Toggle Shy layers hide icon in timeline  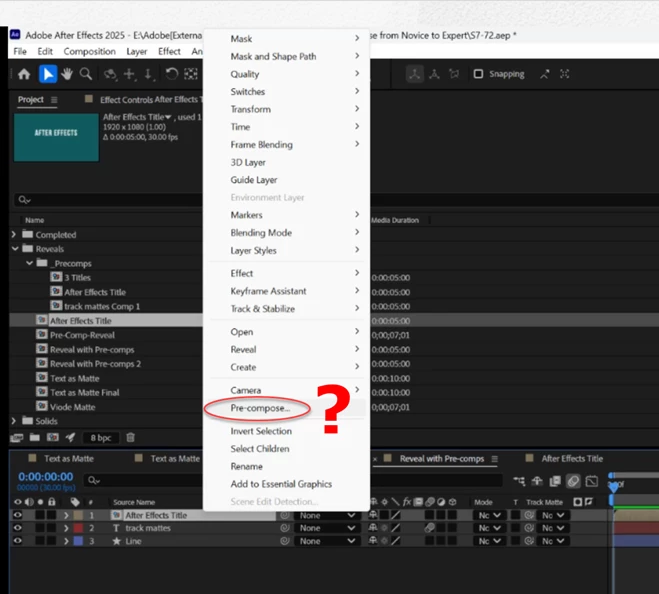click(537, 481)
